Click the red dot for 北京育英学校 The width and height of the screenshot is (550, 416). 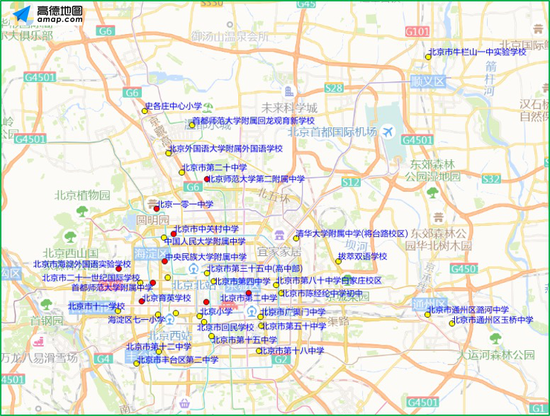coord(142,301)
